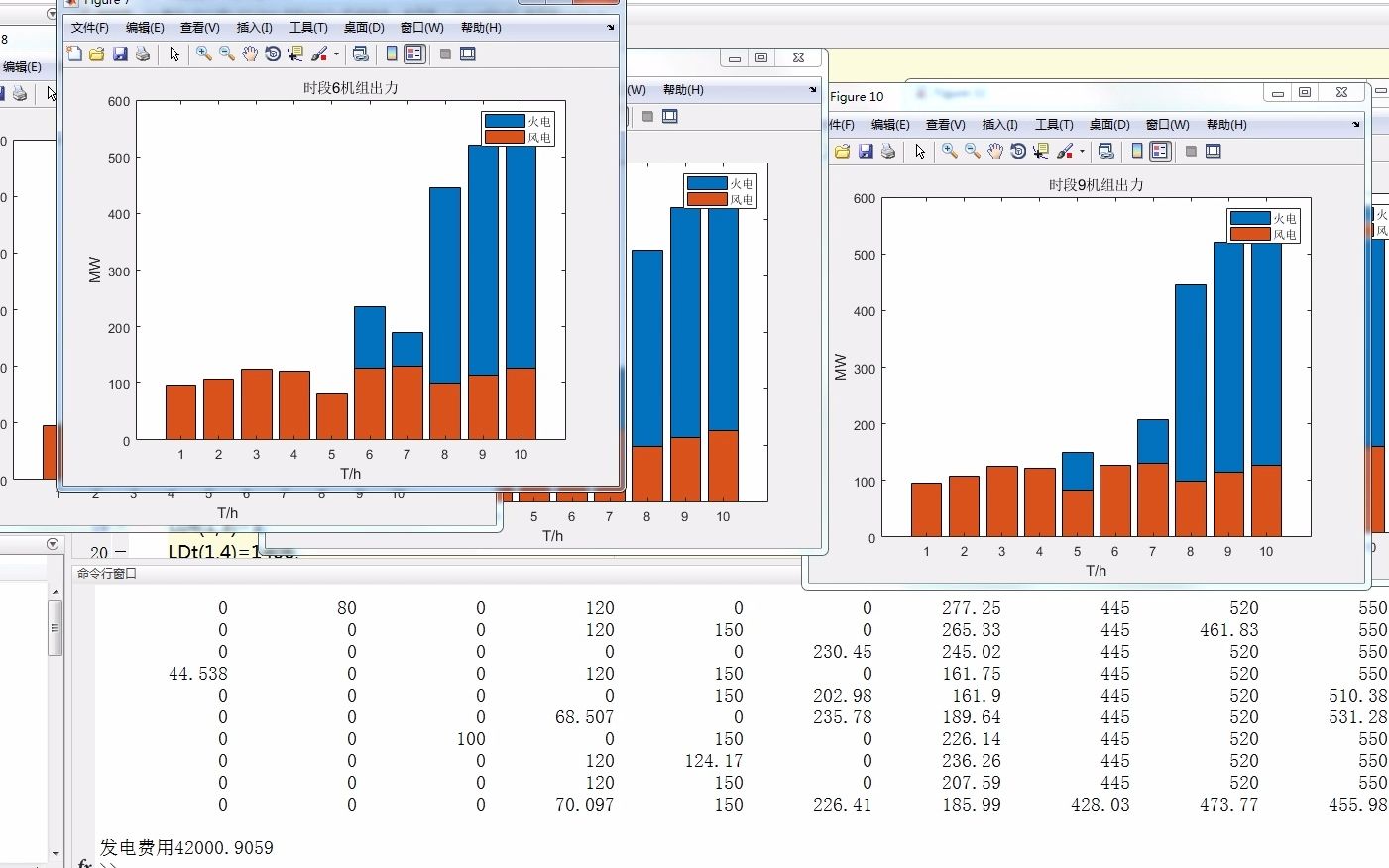1389x868 pixels.
Task: Open 编辑(E) menu in time-period-6 figure
Action: (x=145, y=28)
